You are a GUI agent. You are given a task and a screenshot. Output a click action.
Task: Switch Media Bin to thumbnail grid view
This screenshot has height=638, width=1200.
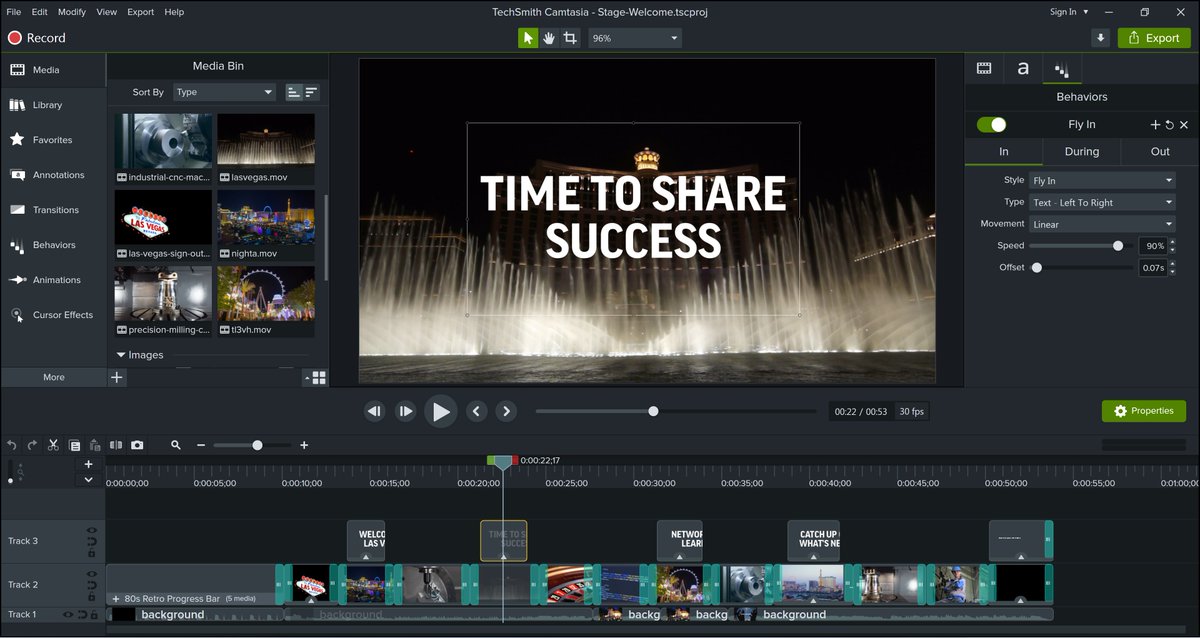(318, 377)
